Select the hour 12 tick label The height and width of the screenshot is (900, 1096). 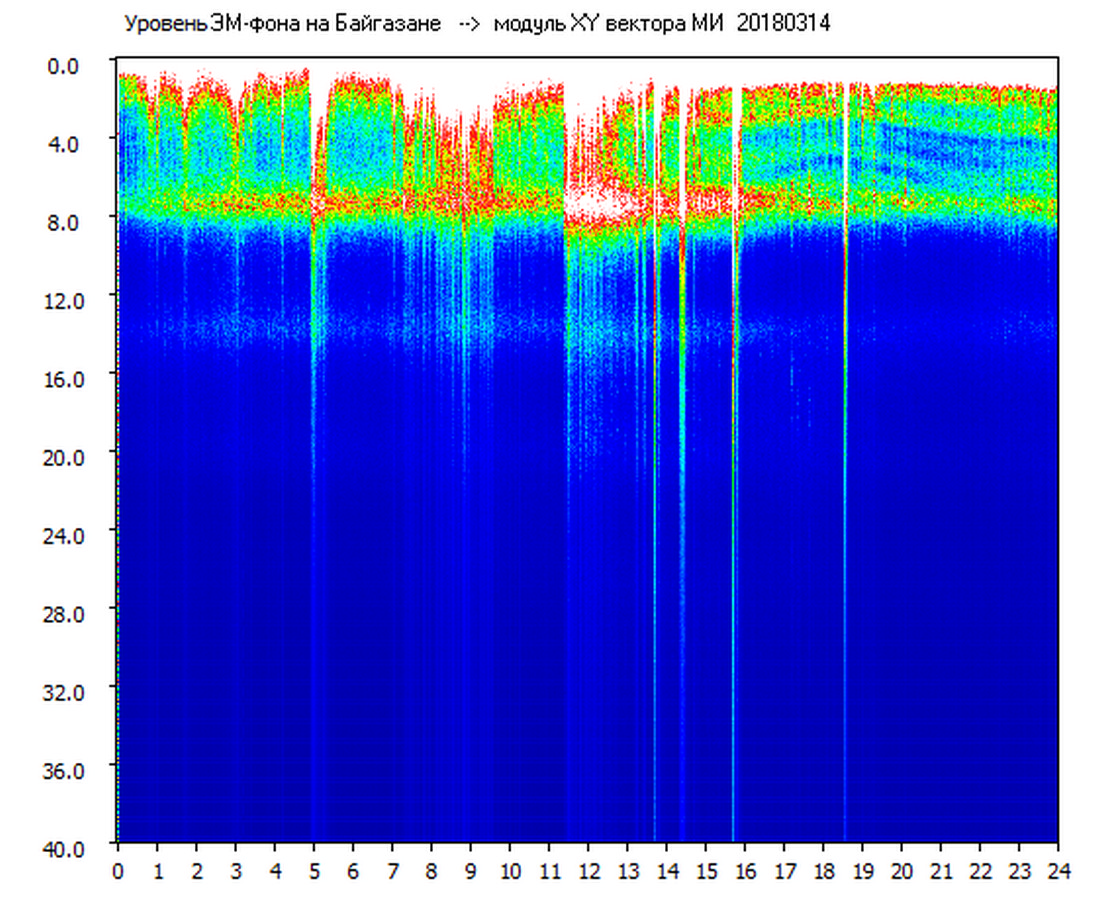[x=588, y=871]
